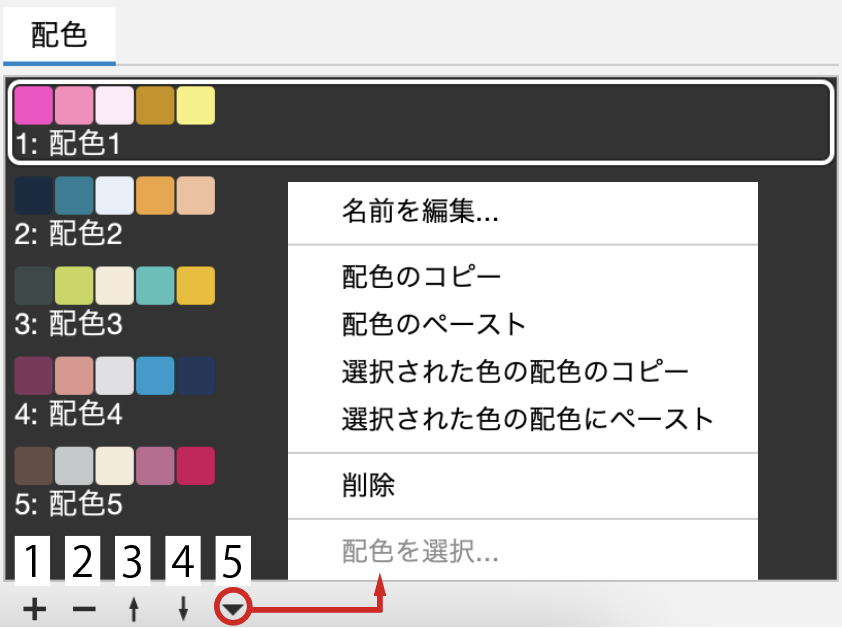Pick pale blue-white swatch in 配色2
The height and width of the screenshot is (628, 842).
click(x=114, y=196)
